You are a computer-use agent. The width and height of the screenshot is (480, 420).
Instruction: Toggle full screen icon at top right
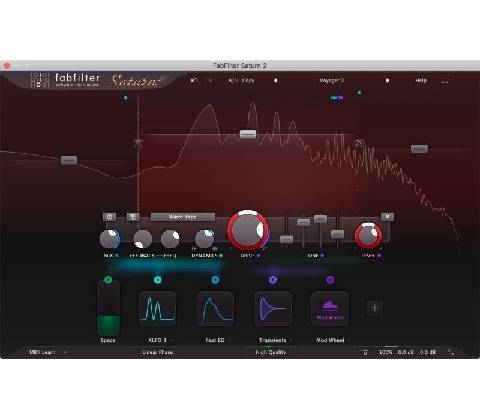point(445,81)
